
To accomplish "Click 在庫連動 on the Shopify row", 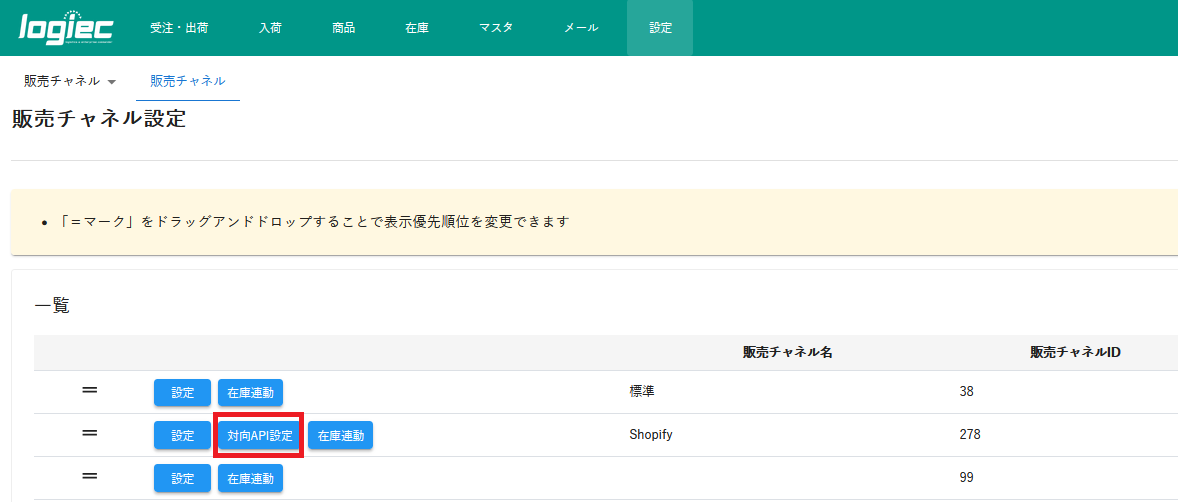I will point(340,436).
